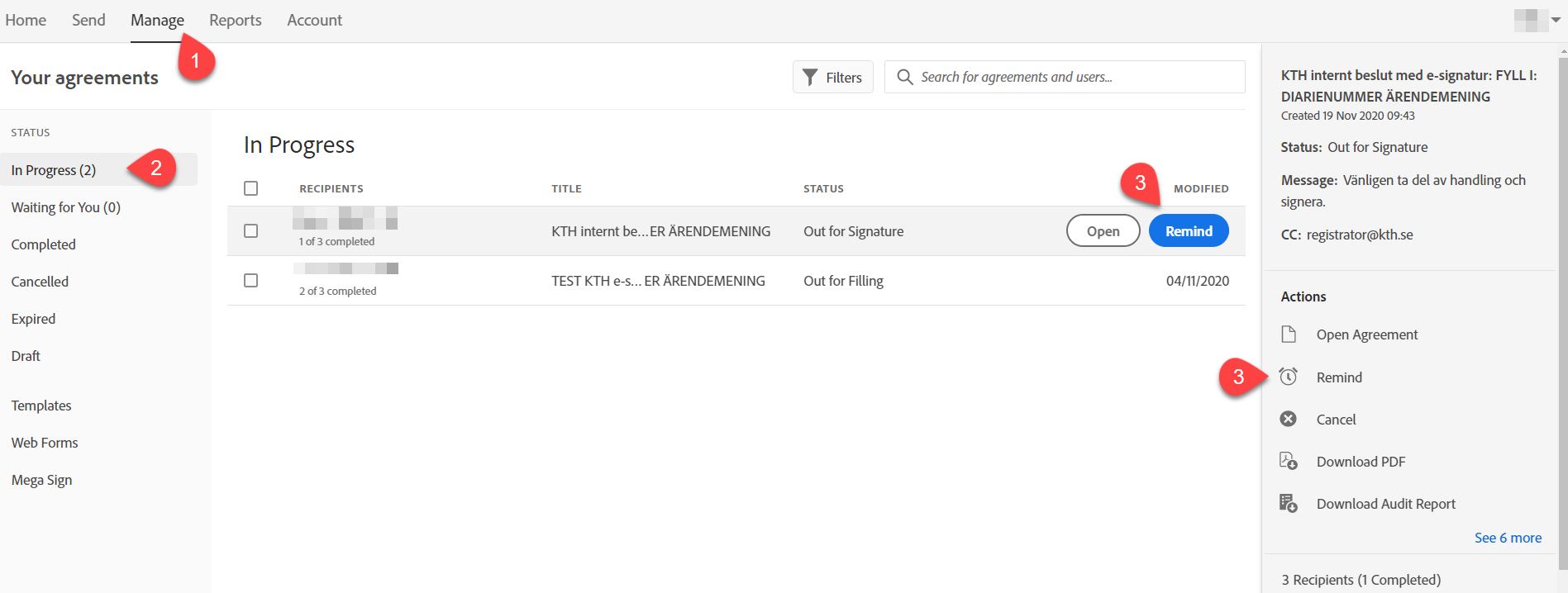Click Cancel text in Actions panel
Screen dimensions: 1568x593
(1336, 420)
